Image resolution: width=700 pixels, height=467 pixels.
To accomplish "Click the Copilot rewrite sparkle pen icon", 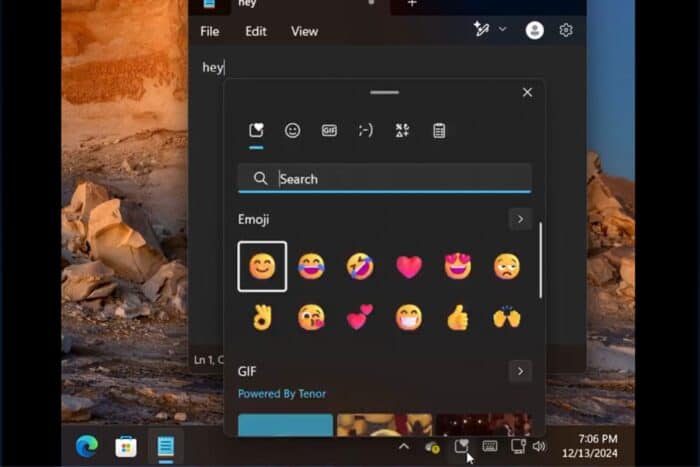I will [481, 29].
